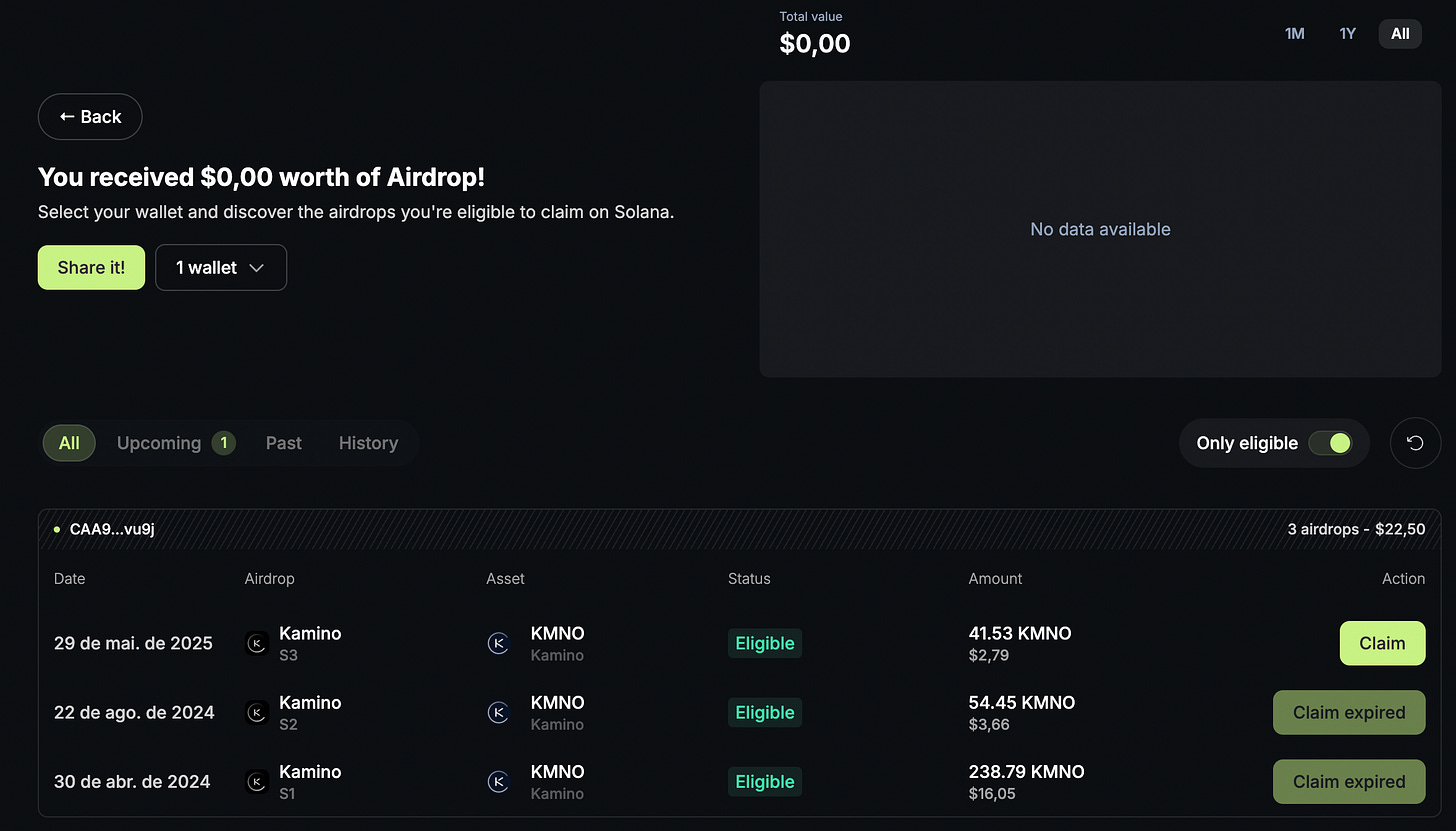This screenshot has width=1456, height=831.
Task: Click the Airdrop column header
Action: 269,579
